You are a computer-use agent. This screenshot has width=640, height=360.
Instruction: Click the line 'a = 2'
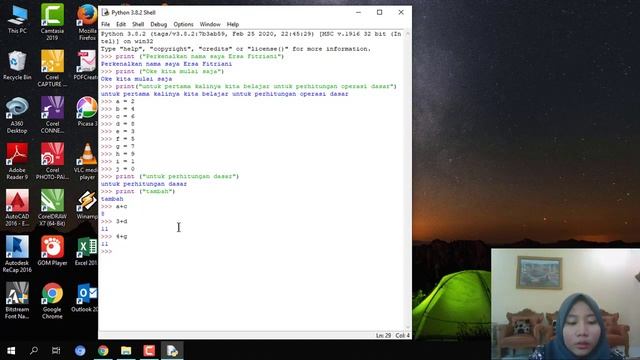(x=125, y=101)
